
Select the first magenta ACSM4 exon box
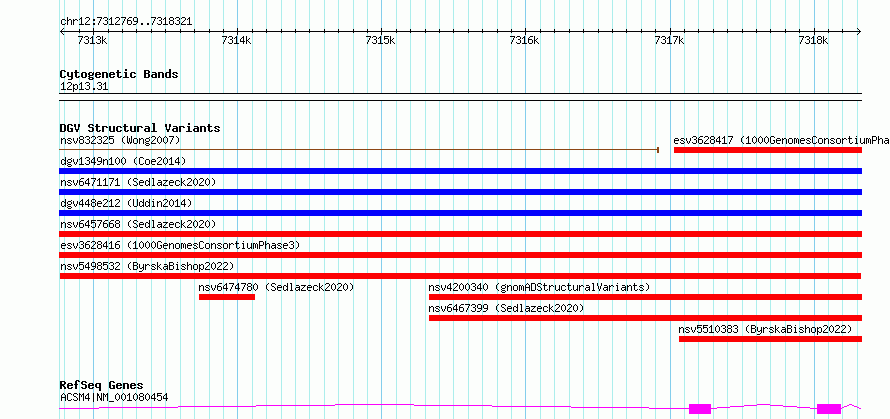pos(700,409)
